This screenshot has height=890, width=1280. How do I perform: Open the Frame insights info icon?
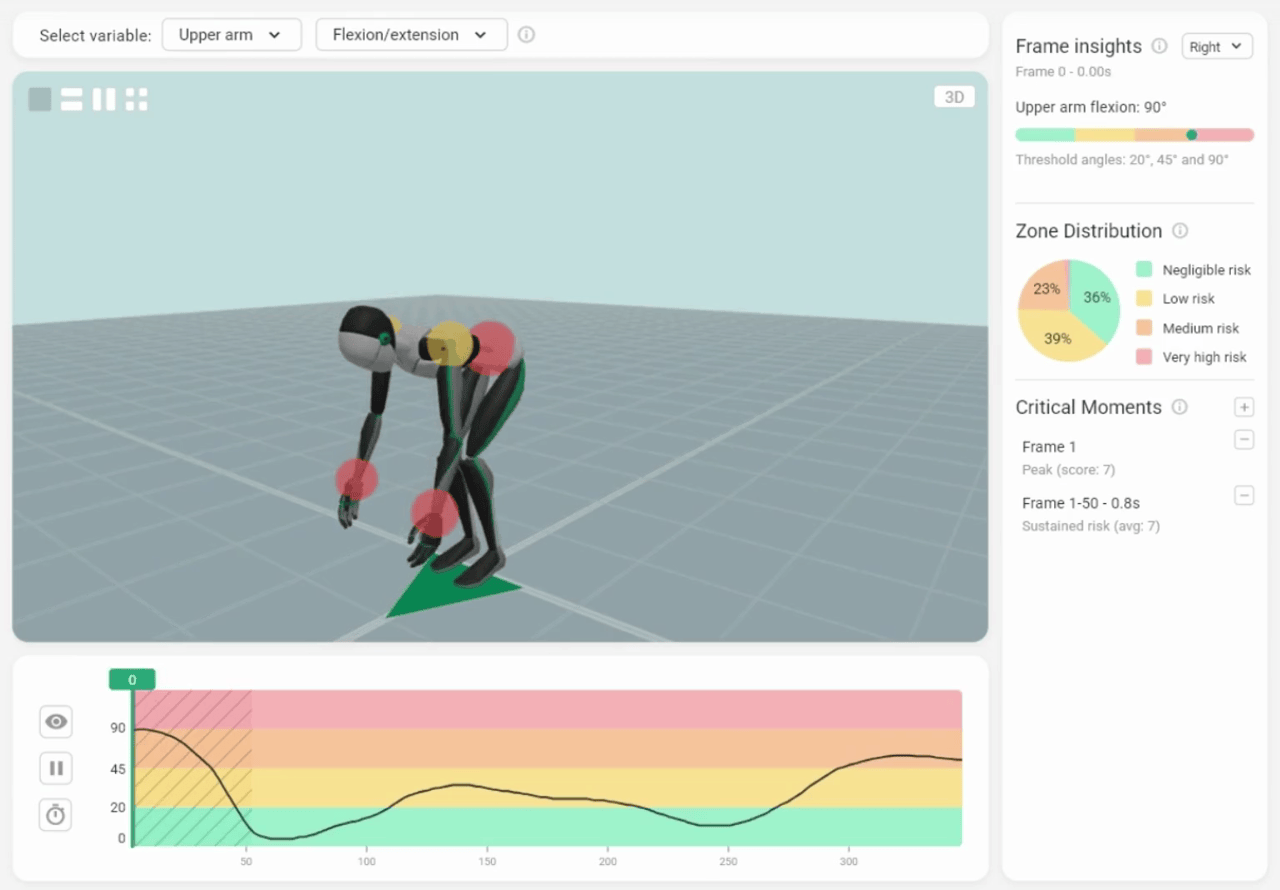click(x=1160, y=46)
